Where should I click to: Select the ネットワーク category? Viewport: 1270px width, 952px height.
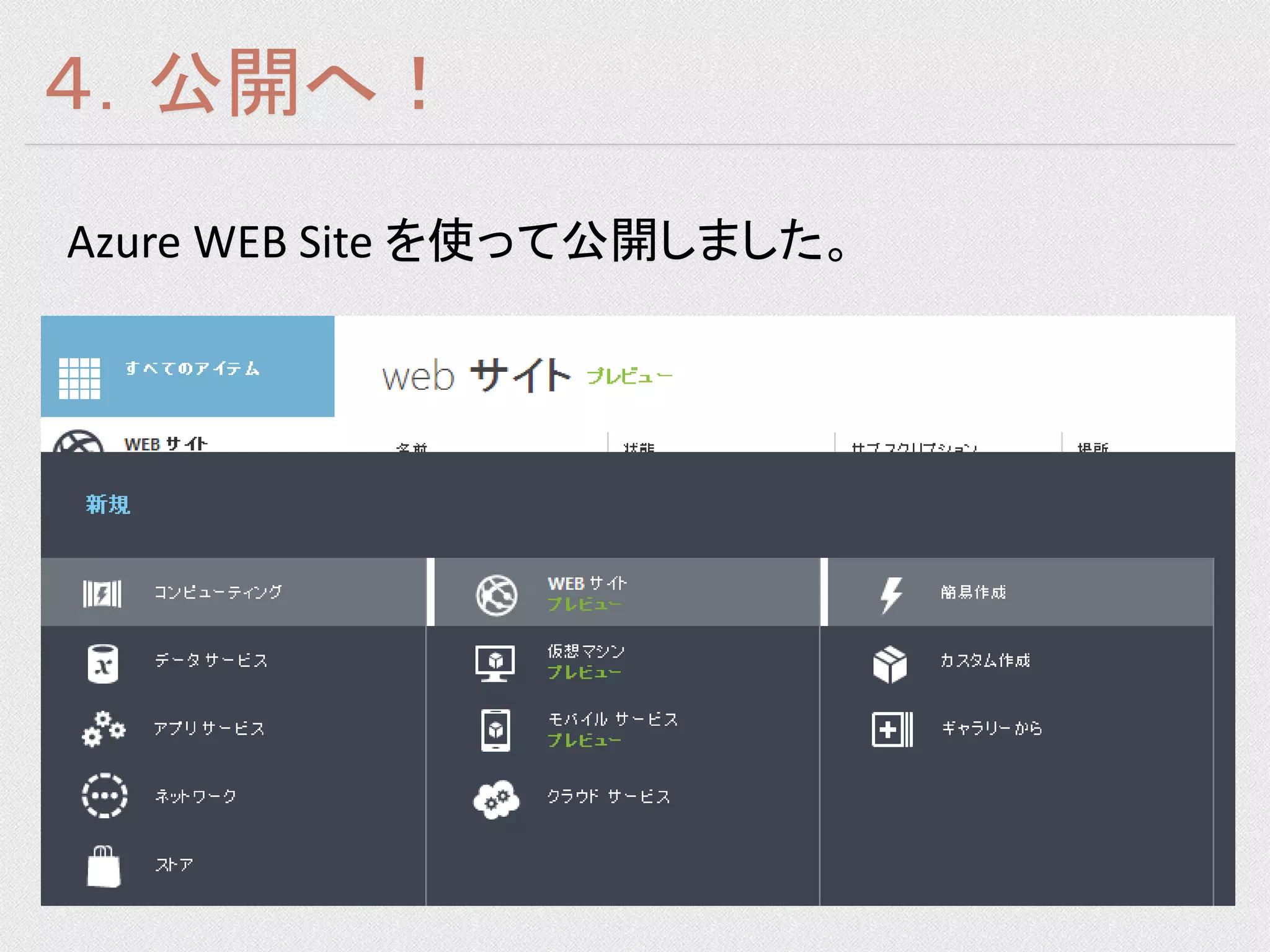click(x=233, y=796)
